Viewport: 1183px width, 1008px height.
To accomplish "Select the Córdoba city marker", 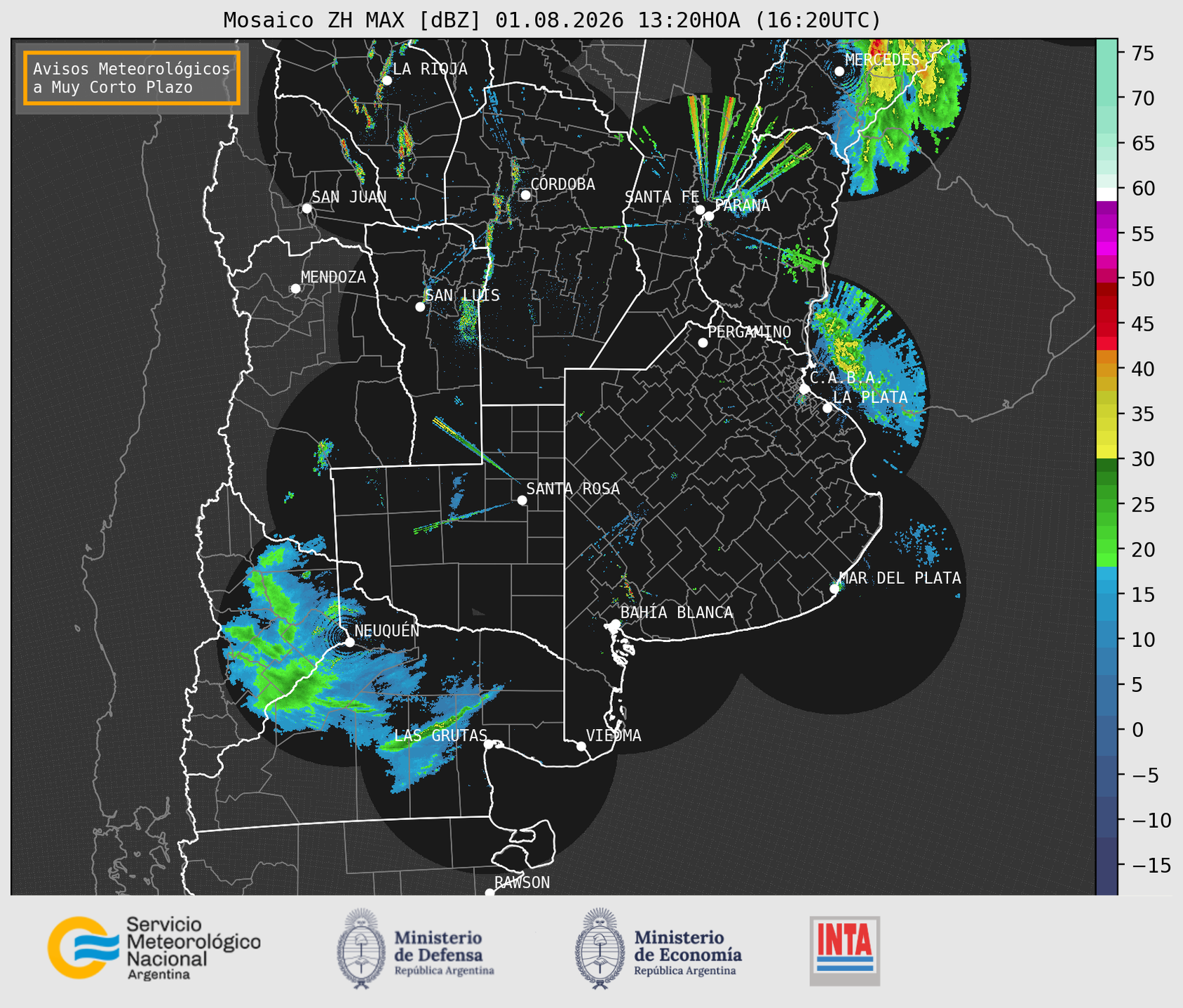I will tap(525, 195).
